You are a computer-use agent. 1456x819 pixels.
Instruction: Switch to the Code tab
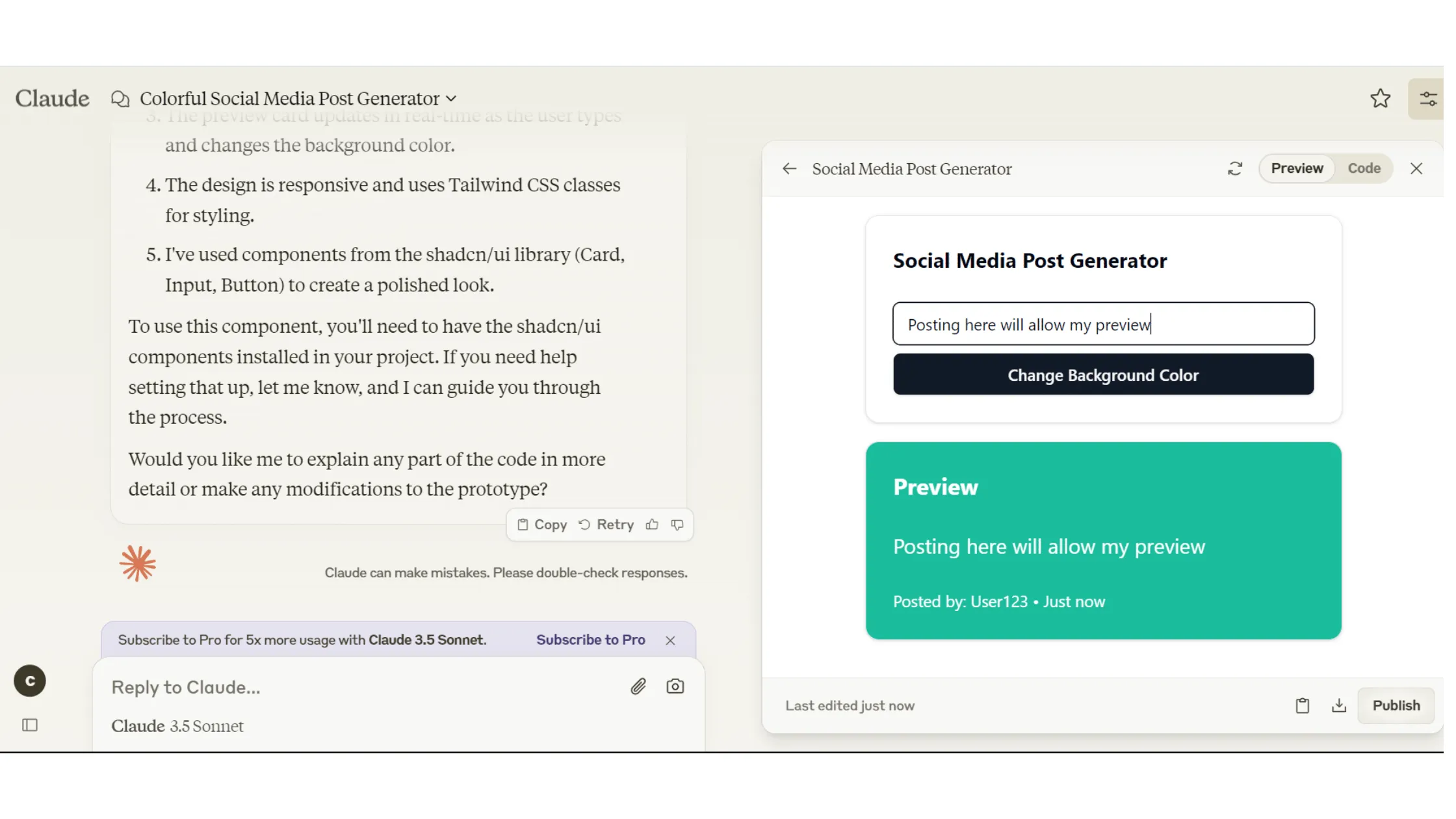pos(1364,169)
